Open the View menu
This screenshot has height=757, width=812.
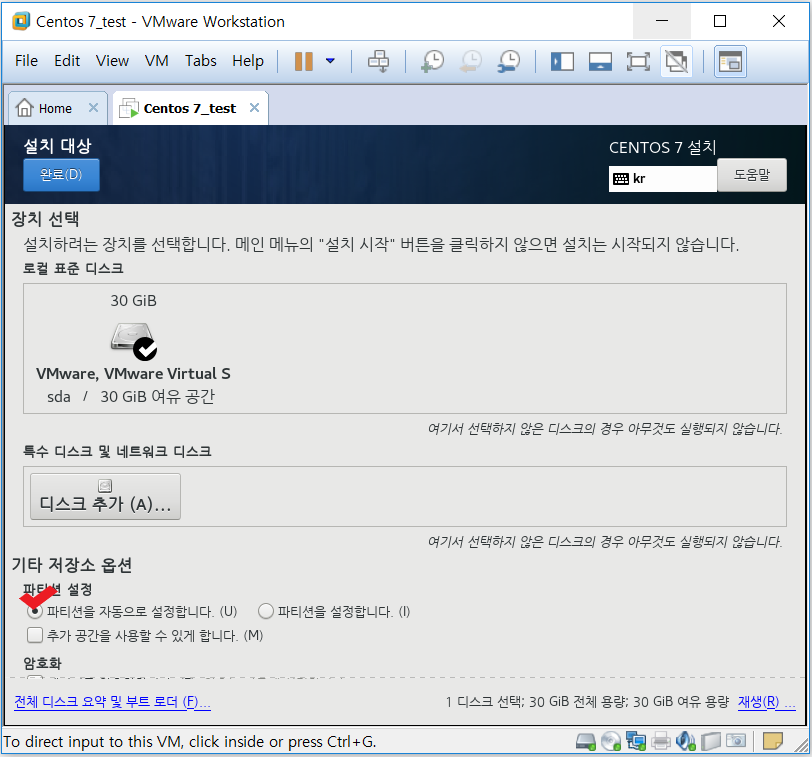click(112, 61)
